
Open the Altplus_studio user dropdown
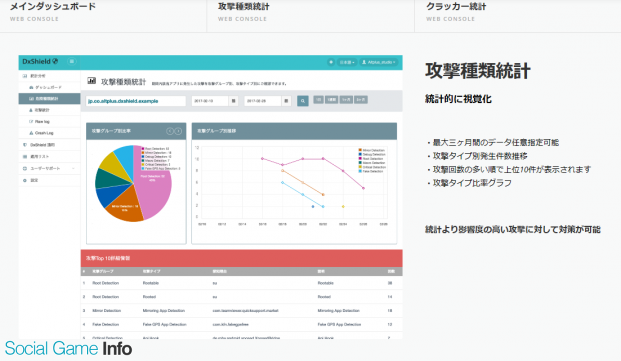coord(378,62)
